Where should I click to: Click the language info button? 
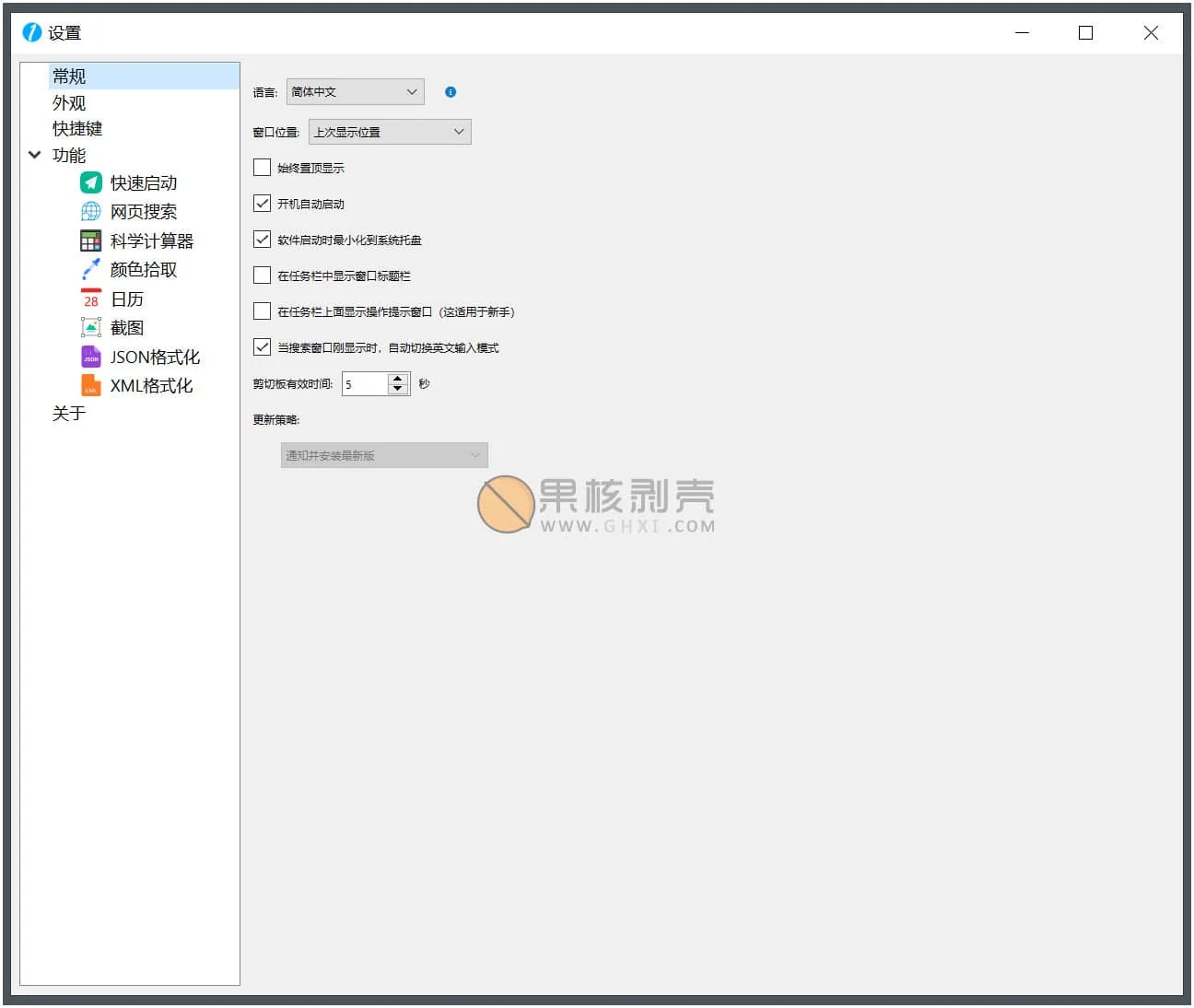450,91
